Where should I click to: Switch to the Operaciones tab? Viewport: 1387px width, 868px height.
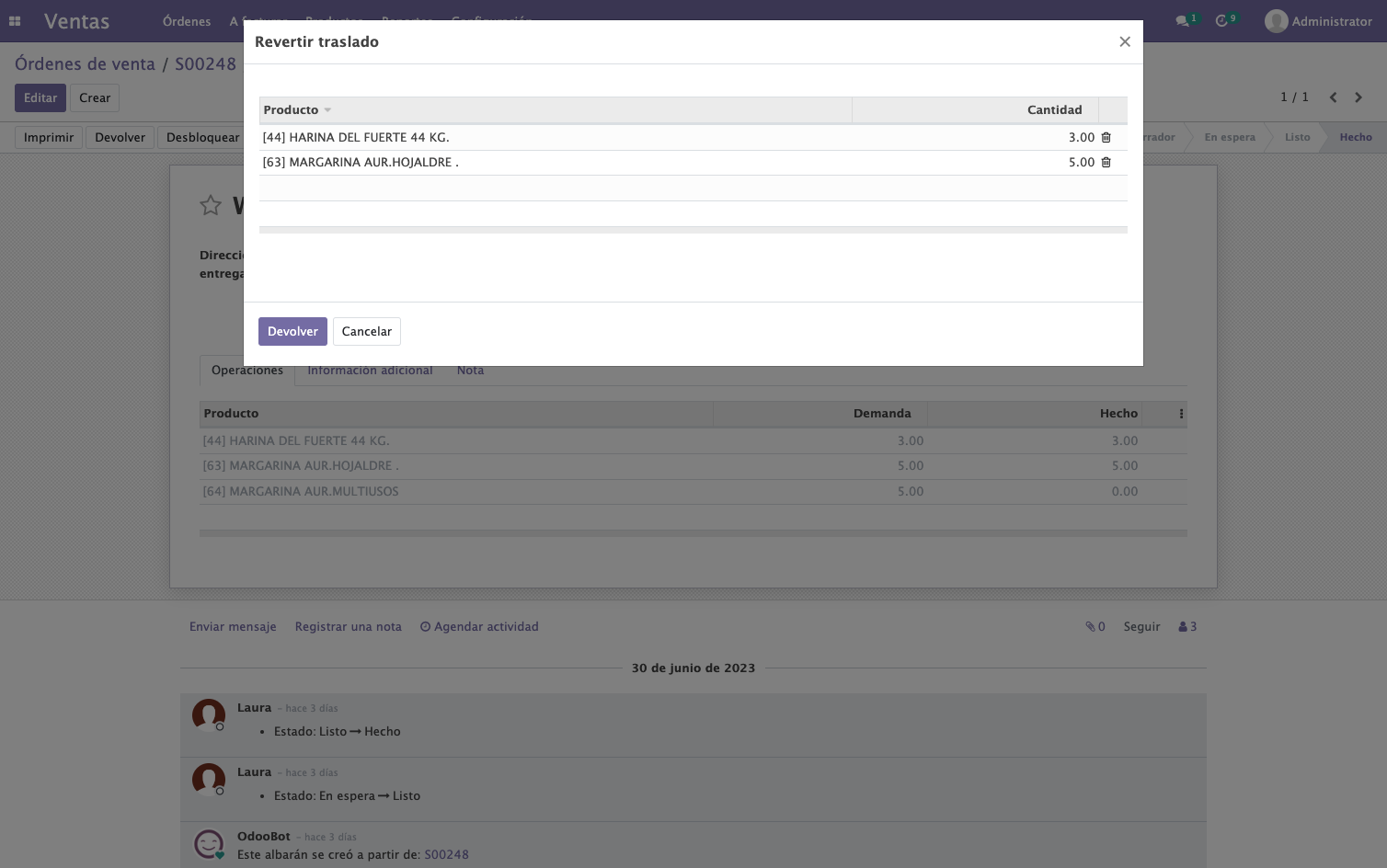247,371
